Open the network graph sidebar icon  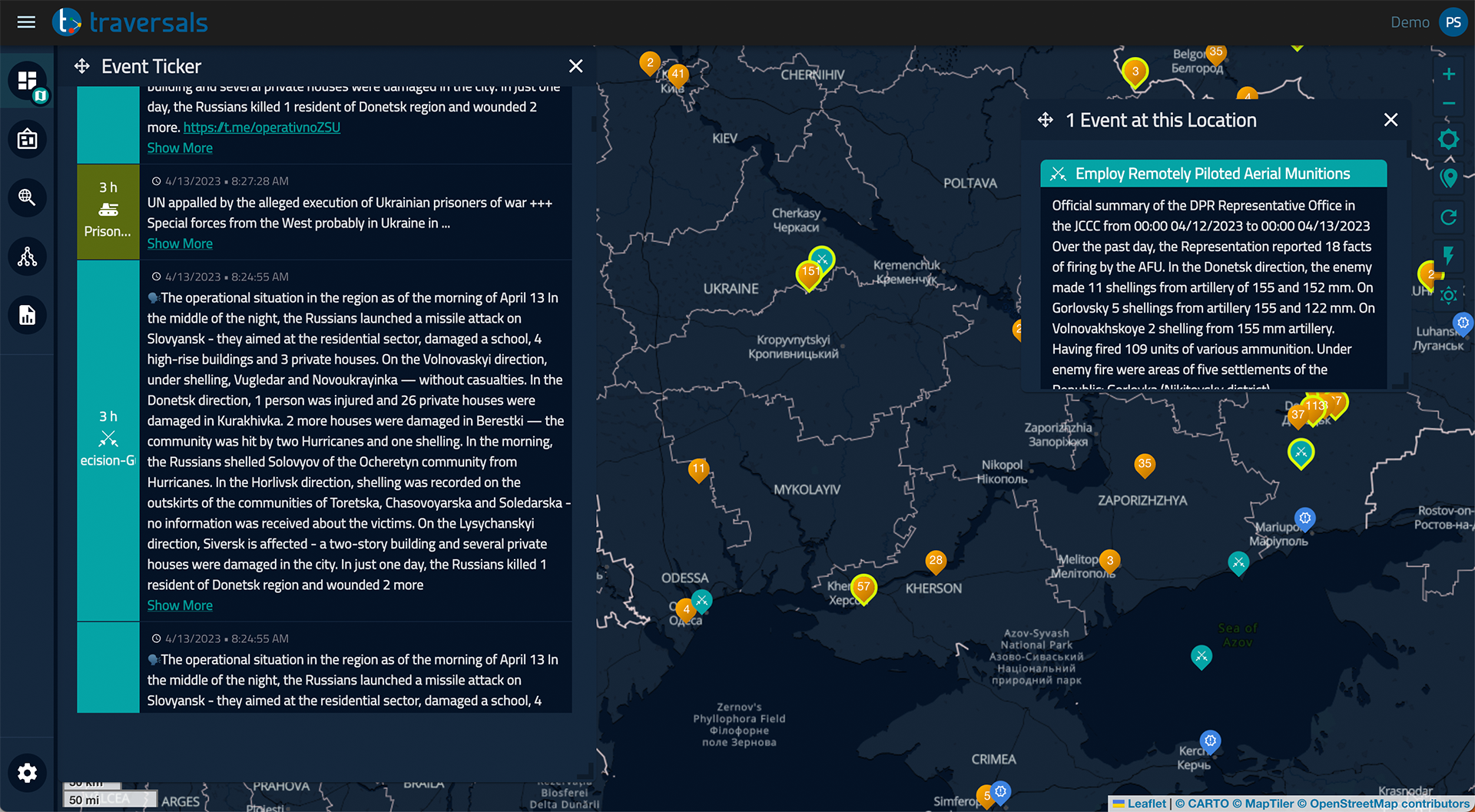28,257
